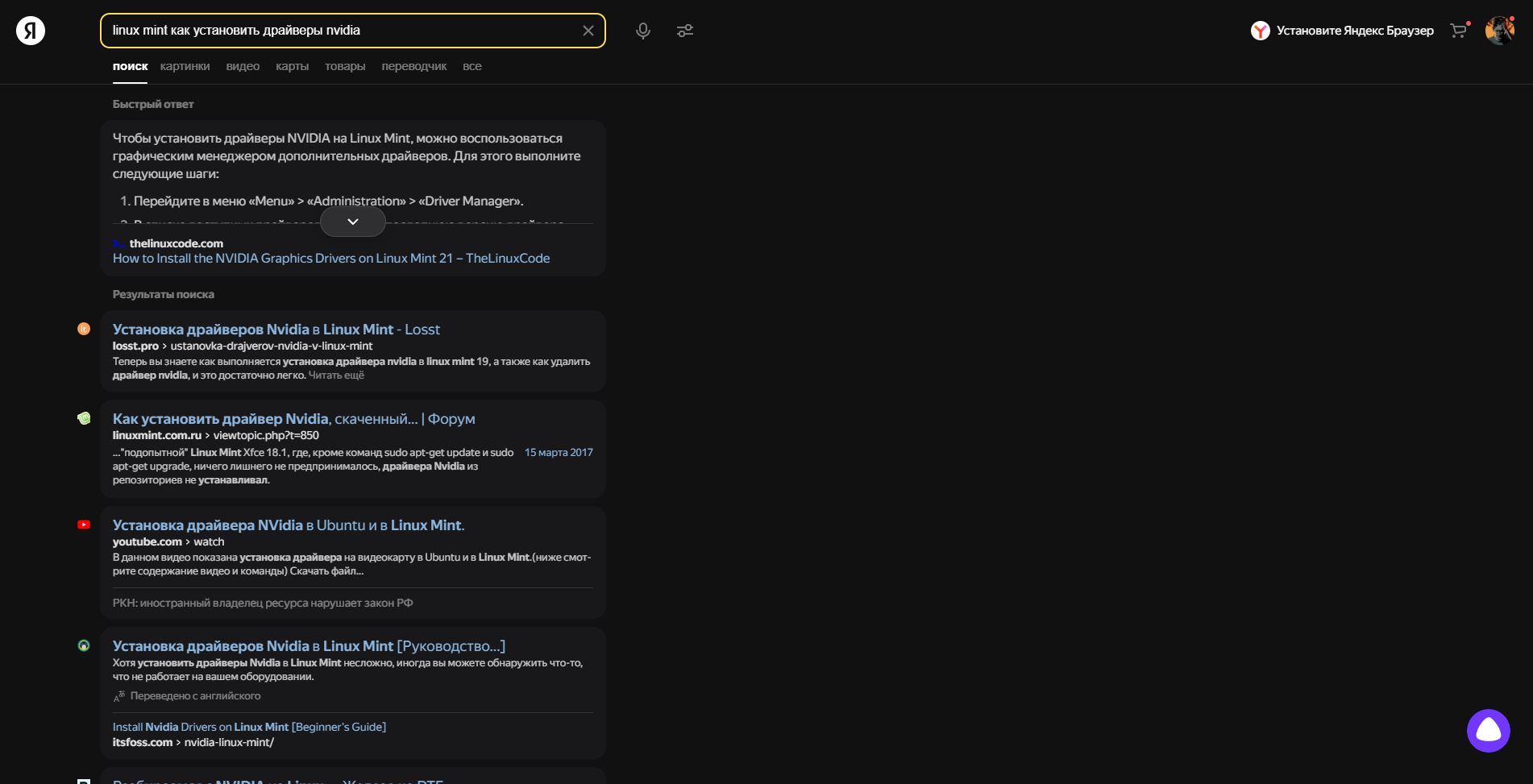Screen dimensions: 1533x784
Task: Open the Alice assistant orb
Action: pyautogui.click(x=1489, y=731)
